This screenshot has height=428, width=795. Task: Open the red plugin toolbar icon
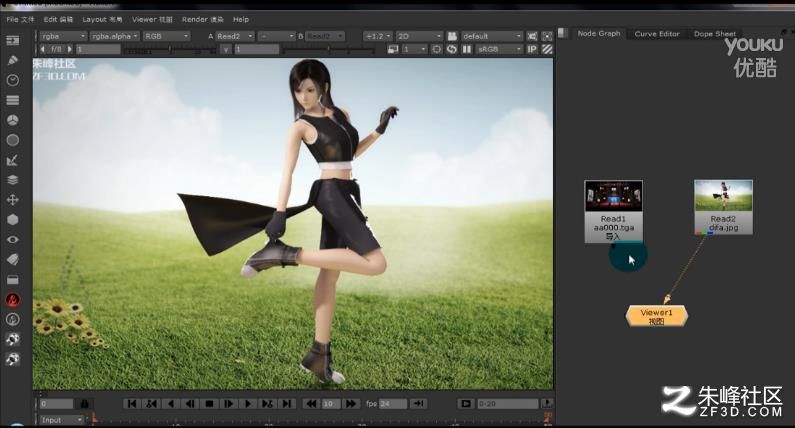[x=13, y=299]
